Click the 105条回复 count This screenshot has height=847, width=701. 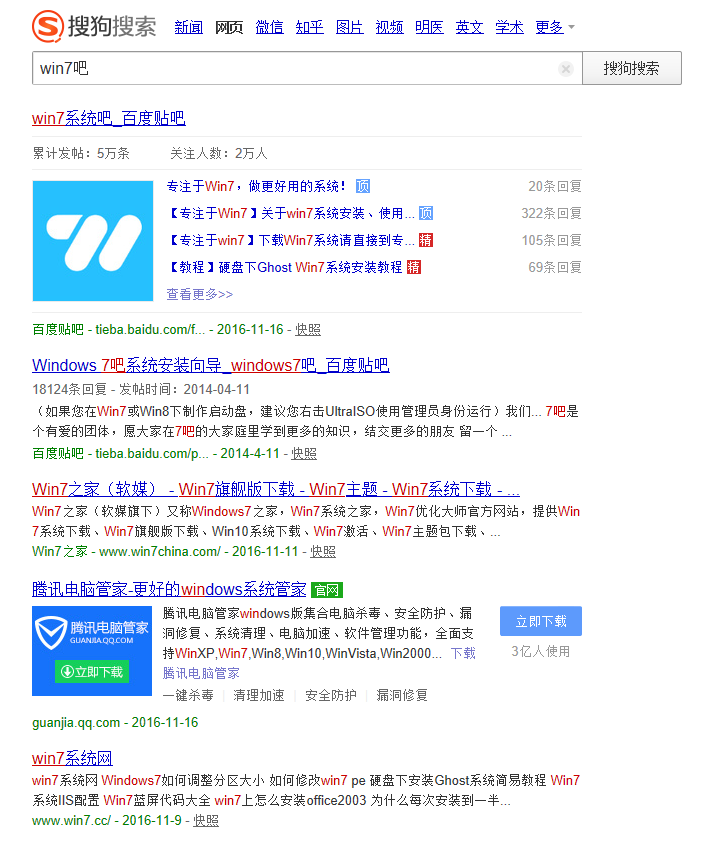click(551, 240)
